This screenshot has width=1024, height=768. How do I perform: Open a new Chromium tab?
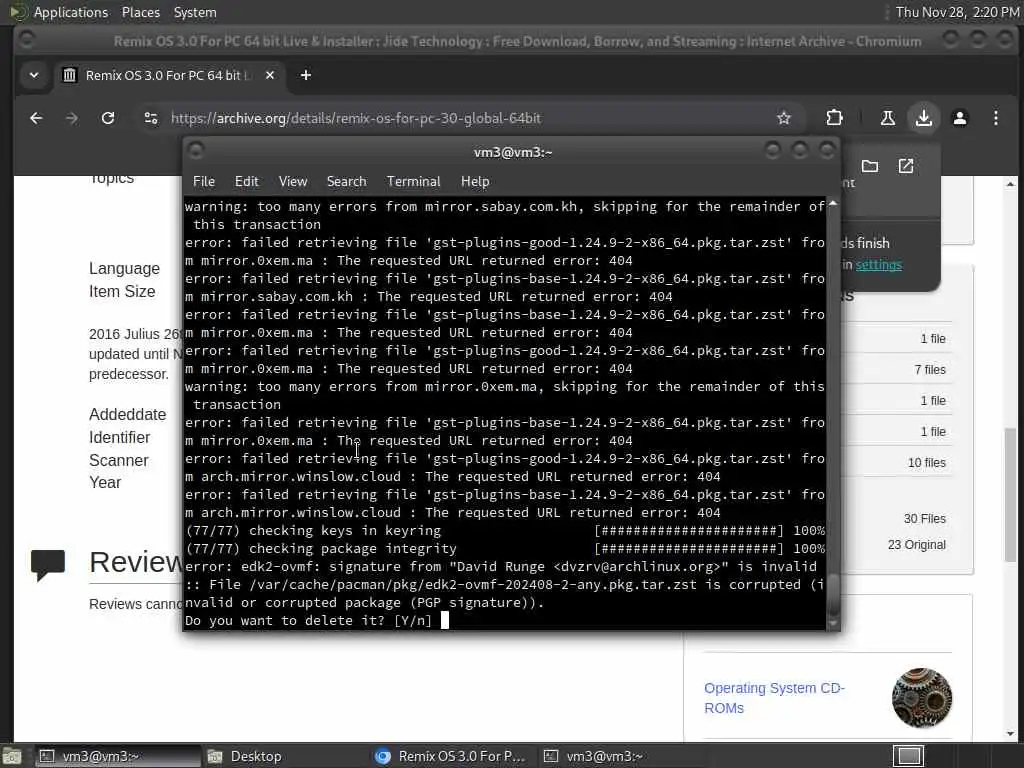(306, 75)
